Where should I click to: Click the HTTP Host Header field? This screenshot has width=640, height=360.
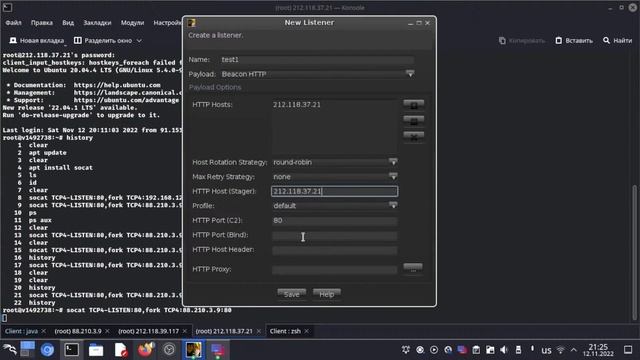334,250
